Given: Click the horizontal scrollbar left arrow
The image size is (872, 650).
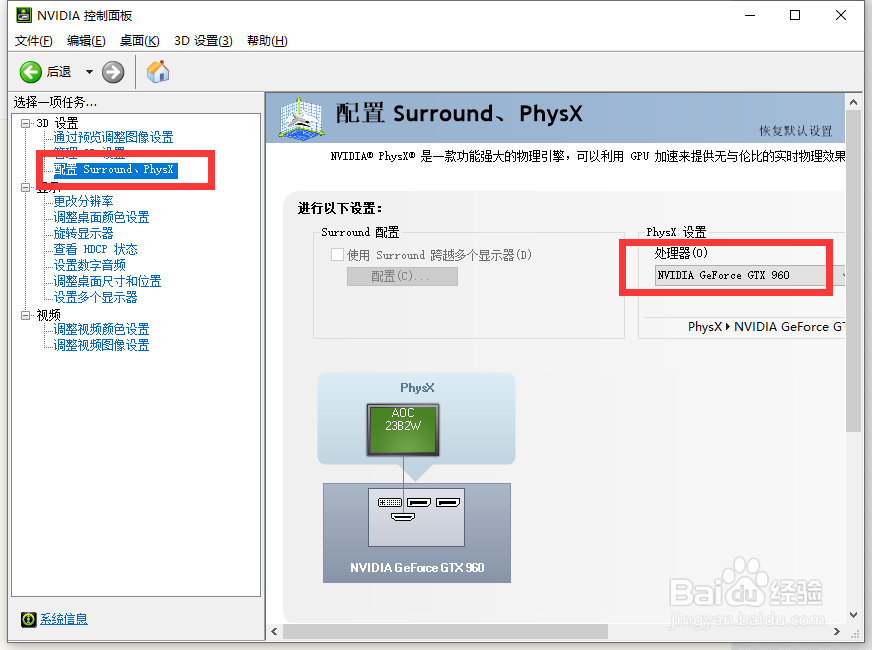Looking at the screenshot, I should pyautogui.click(x=274, y=632).
